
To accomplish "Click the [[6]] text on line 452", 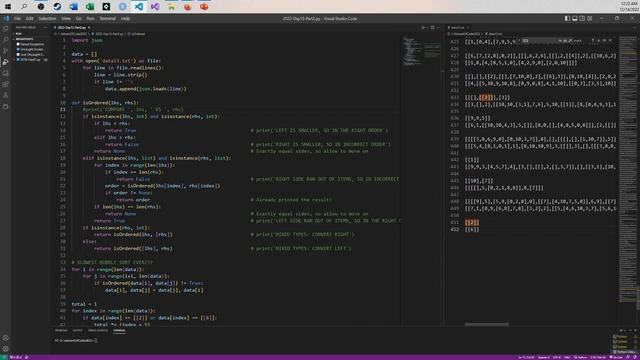I will pyautogui.click(x=472, y=229).
